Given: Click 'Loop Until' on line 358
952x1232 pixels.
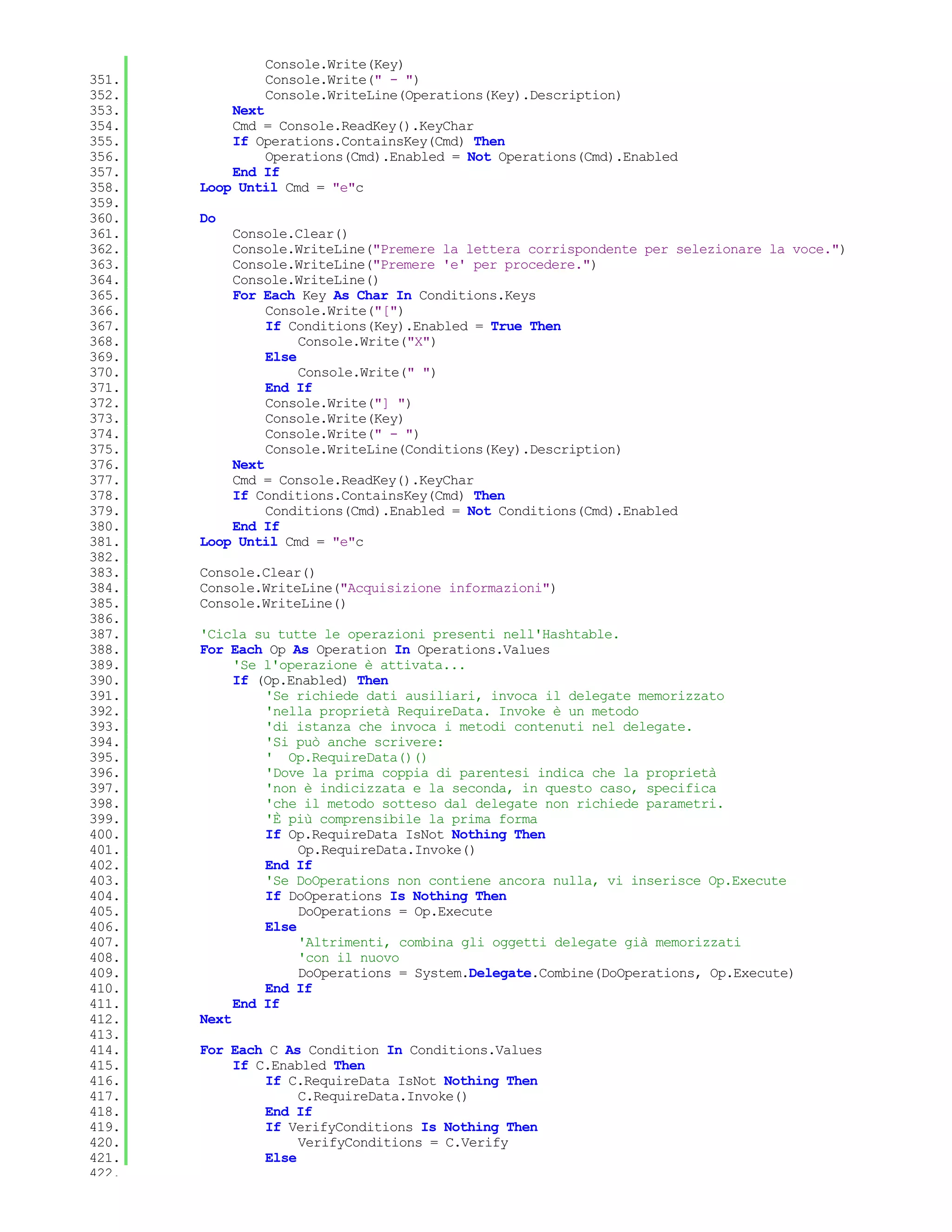Looking at the screenshot, I should 238,187.
